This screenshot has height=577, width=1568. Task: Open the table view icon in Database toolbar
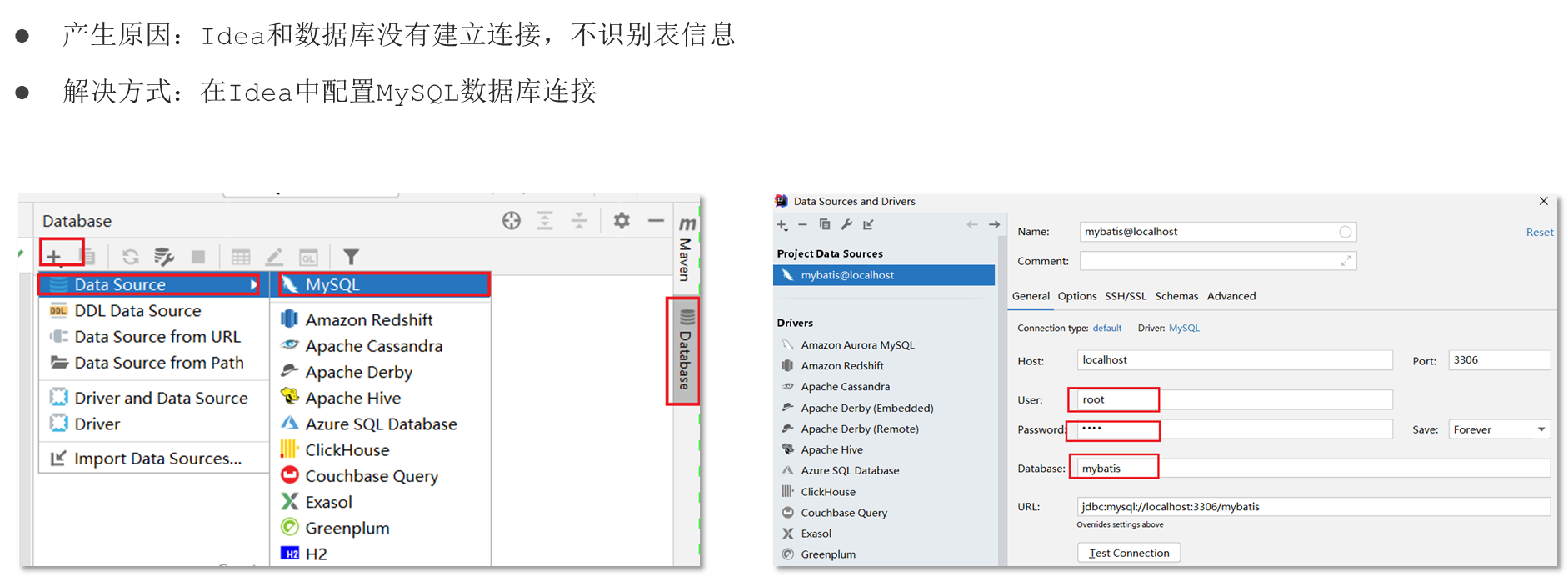pyautogui.click(x=241, y=257)
